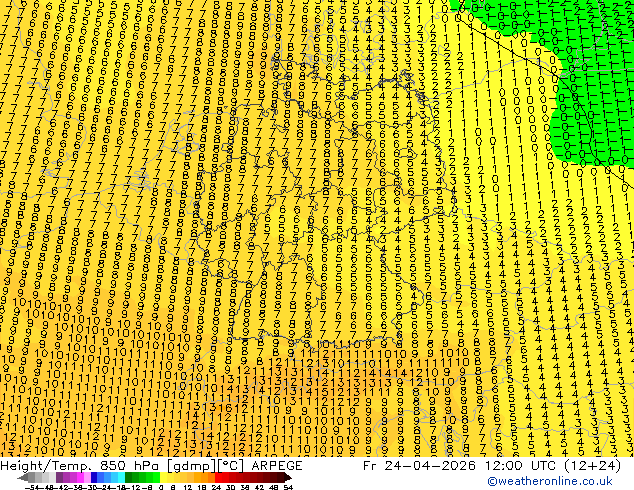Click the bright yellow 0°C segment of the scale
The height and width of the screenshot is (490, 634).
(x=163, y=477)
